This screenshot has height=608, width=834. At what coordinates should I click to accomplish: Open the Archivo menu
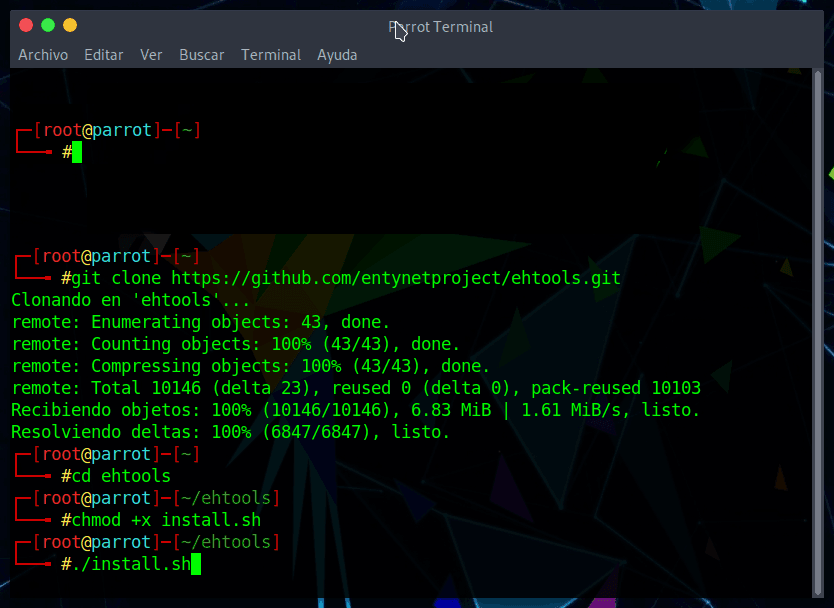point(43,55)
